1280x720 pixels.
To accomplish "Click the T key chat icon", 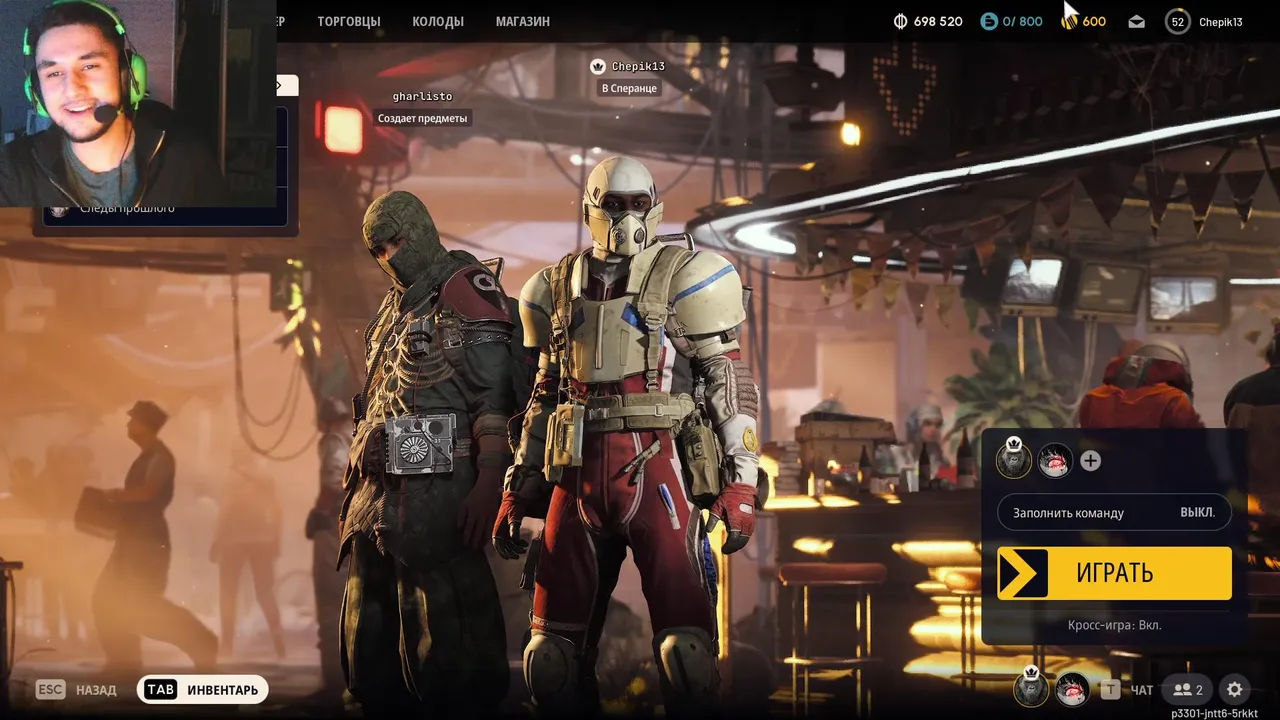I will point(1110,689).
